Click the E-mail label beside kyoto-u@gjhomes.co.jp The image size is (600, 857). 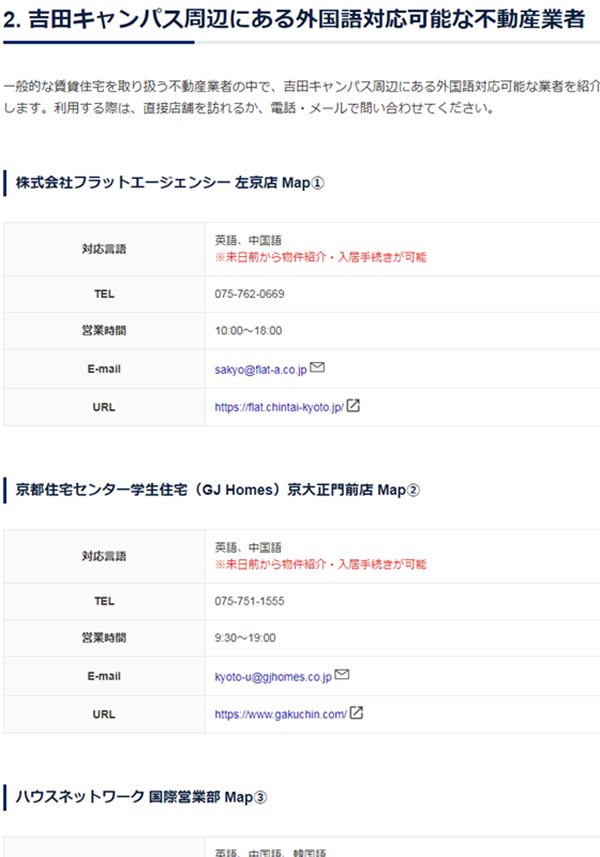click(x=104, y=676)
